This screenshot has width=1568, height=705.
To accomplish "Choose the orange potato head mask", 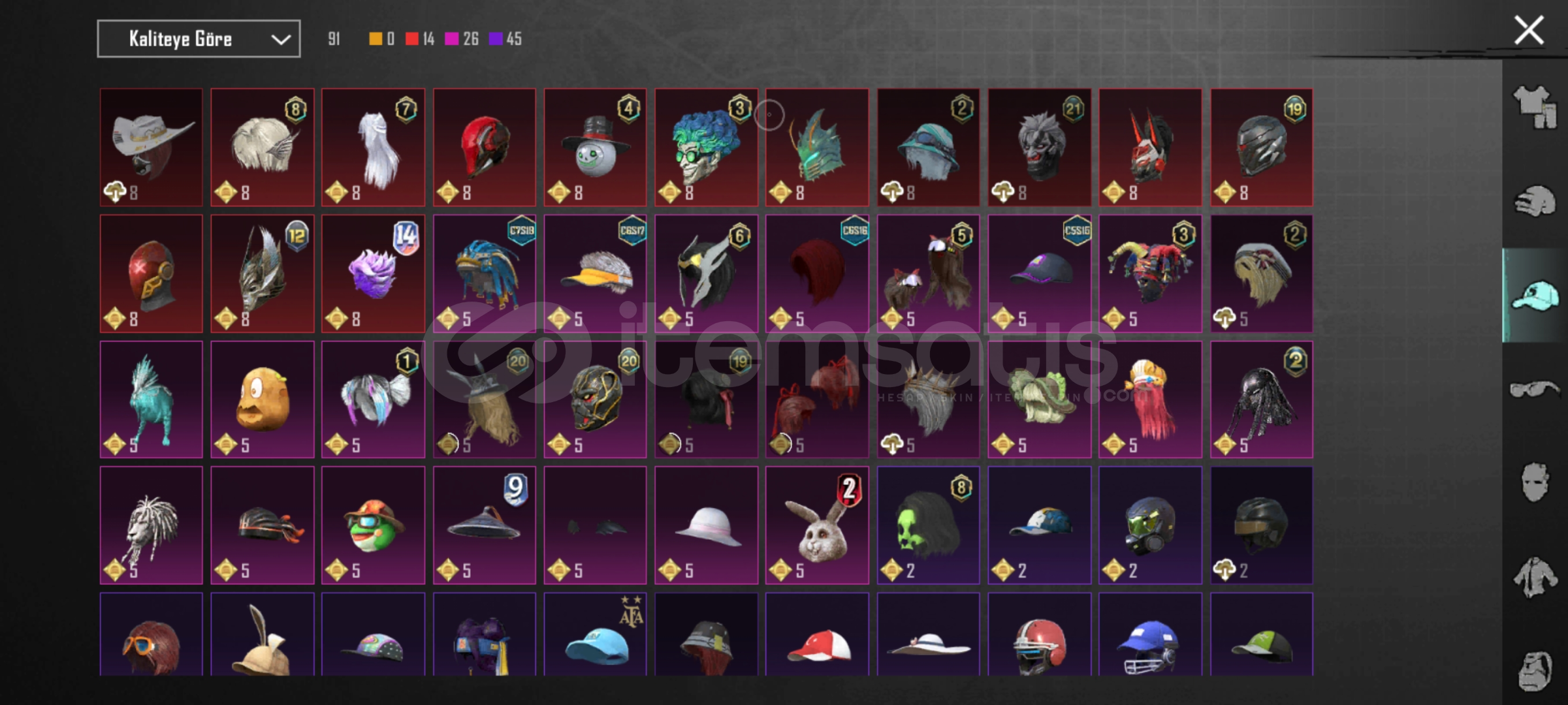I will [262, 399].
